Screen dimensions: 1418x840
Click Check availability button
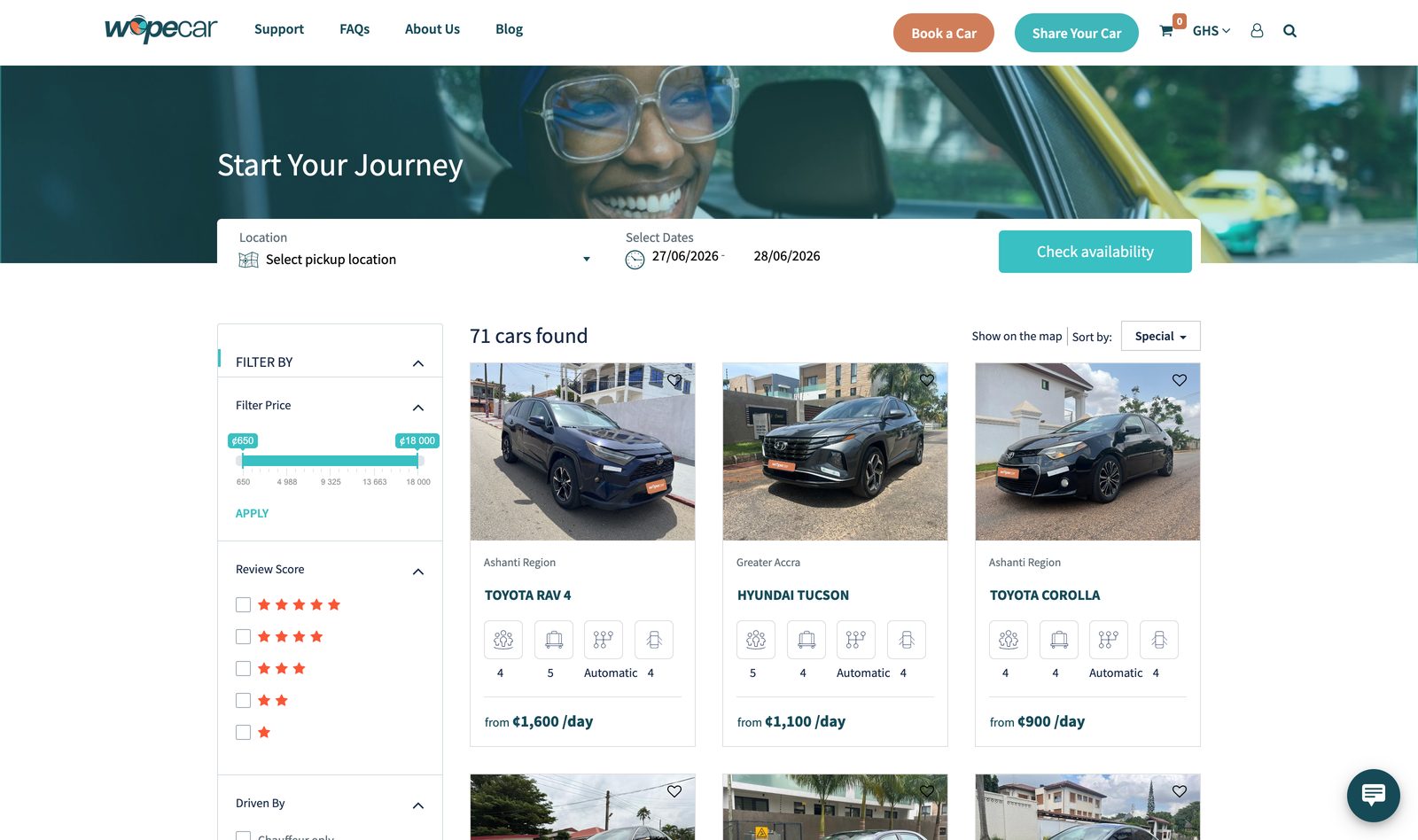pyautogui.click(x=1095, y=252)
